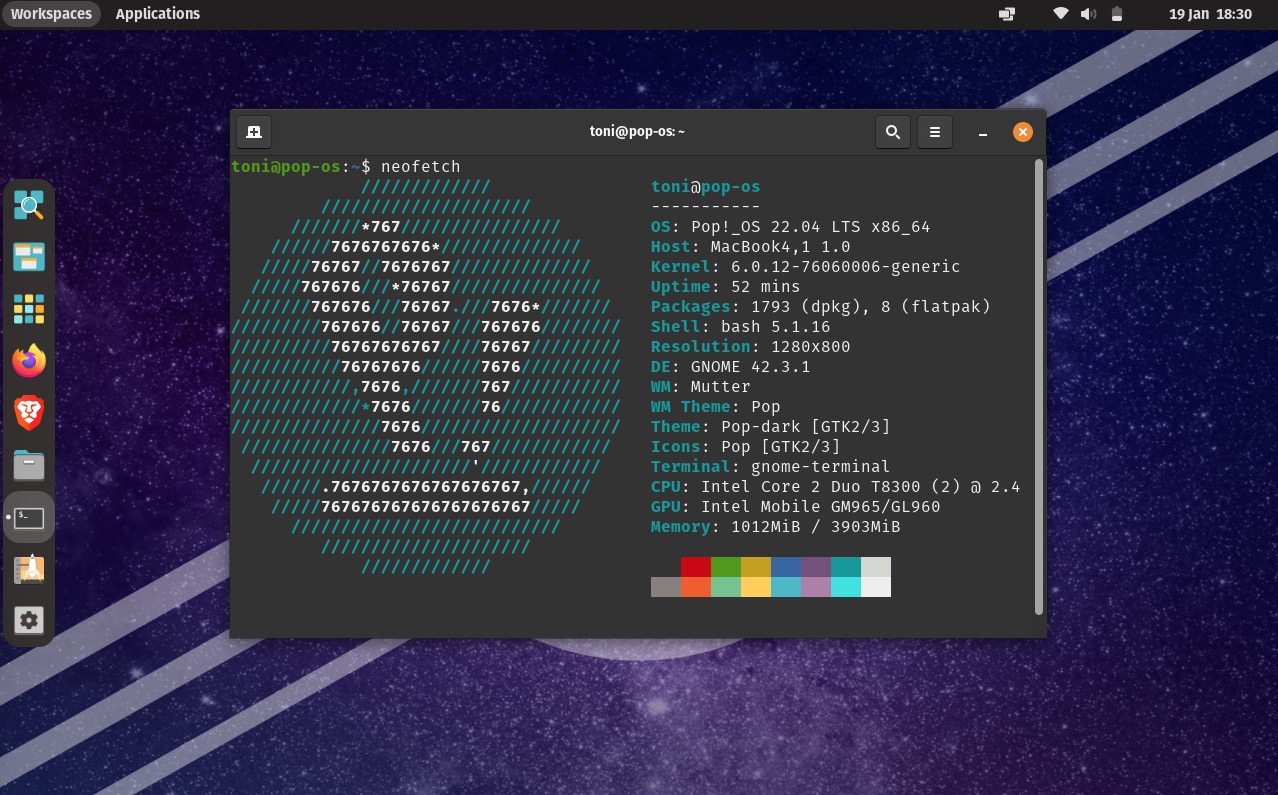Click the gray block starting the bottom row

[666, 587]
